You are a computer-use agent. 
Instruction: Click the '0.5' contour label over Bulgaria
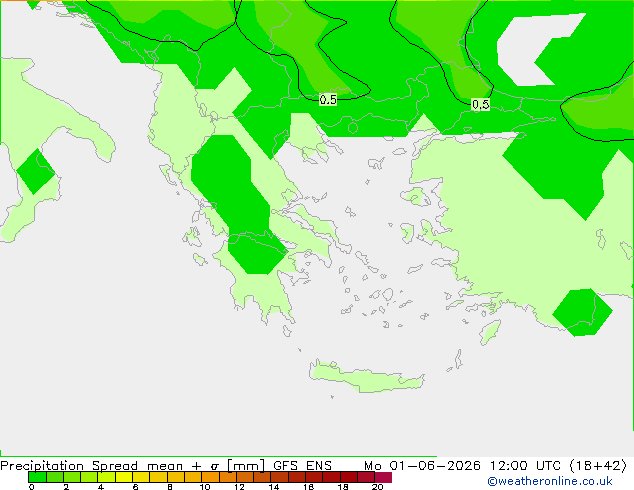328,99
